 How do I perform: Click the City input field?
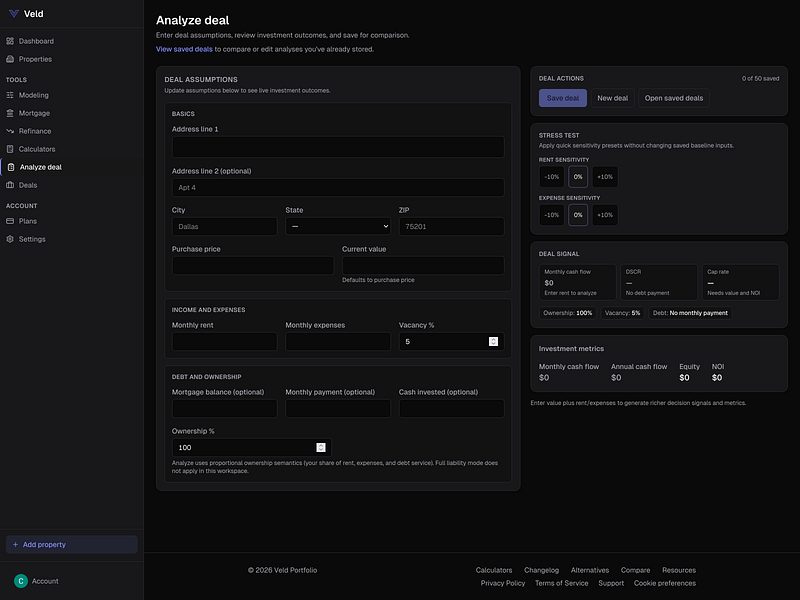[224, 227]
